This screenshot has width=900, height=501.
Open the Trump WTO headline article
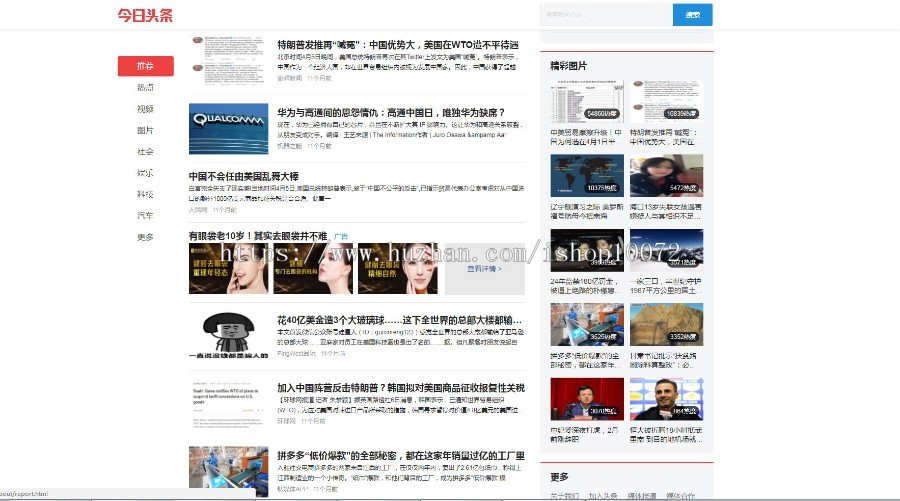398,45
